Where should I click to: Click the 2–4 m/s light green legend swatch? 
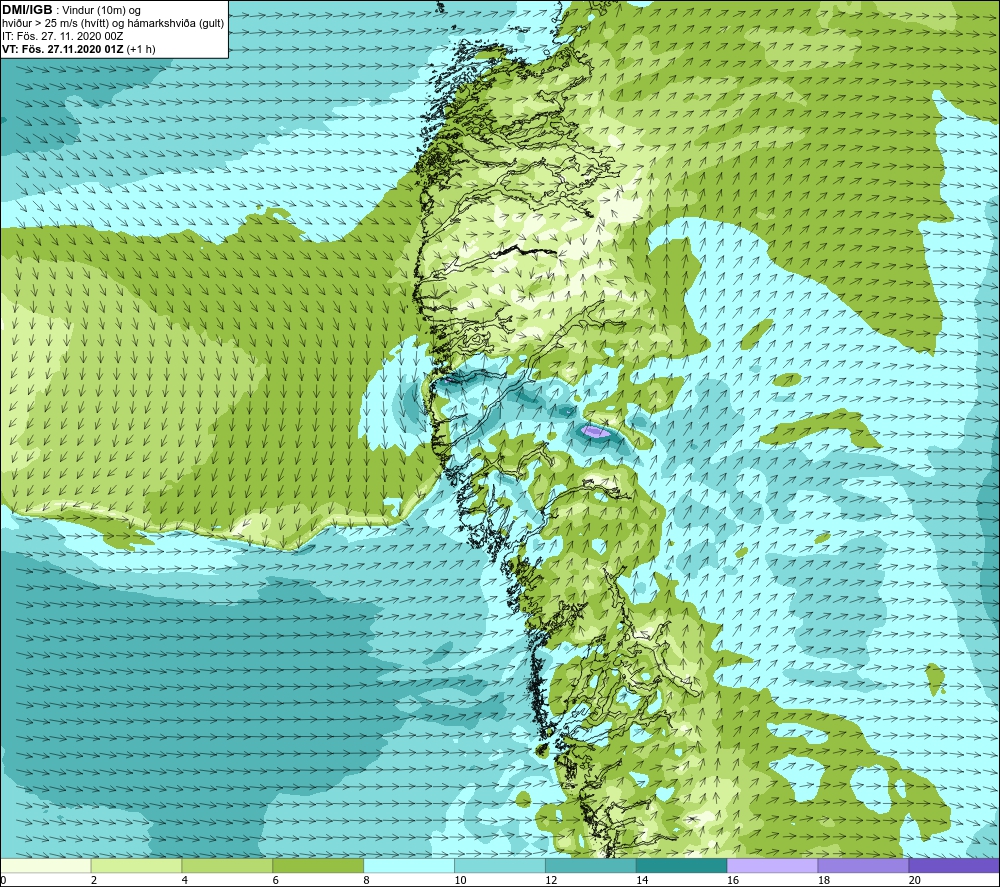coord(136,865)
